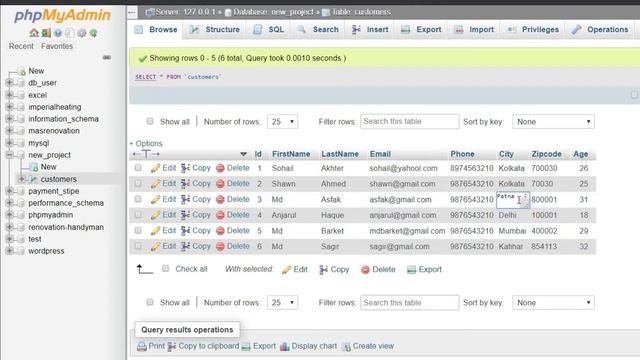Screen dimensions: 640x360
Task: Open the Recent tables list
Action: [x=21, y=47]
